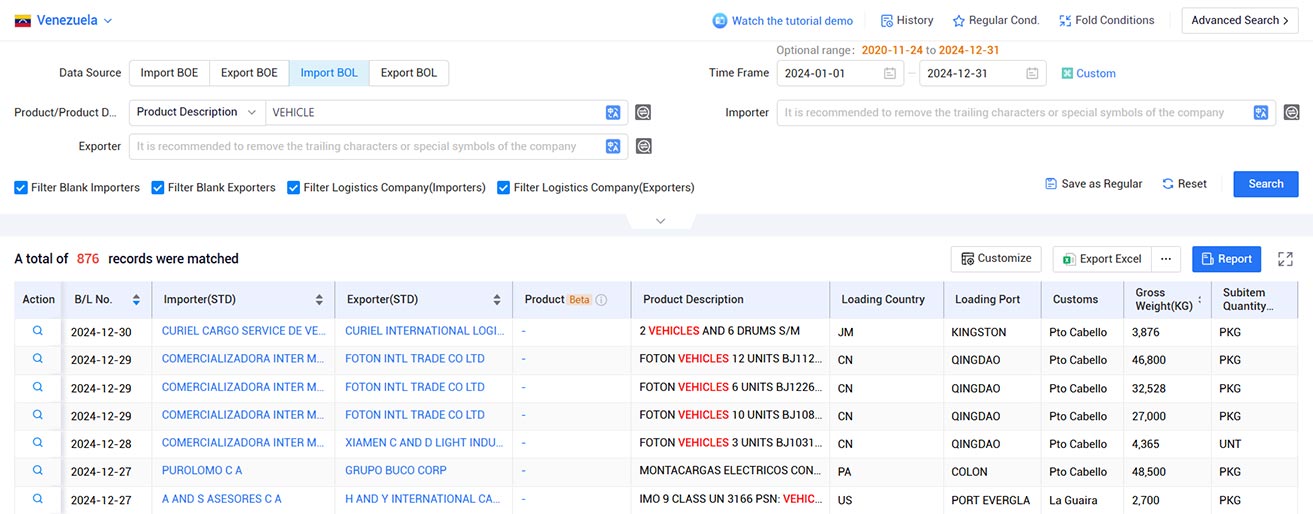Open exporter H AND Y INTERNATIONAL CA...

point(423,499)
